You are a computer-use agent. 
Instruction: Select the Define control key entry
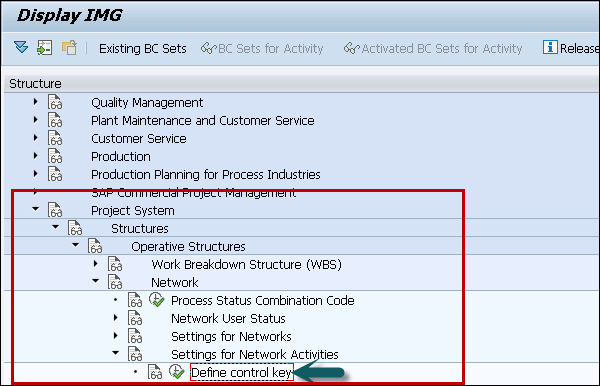[242, 372]
